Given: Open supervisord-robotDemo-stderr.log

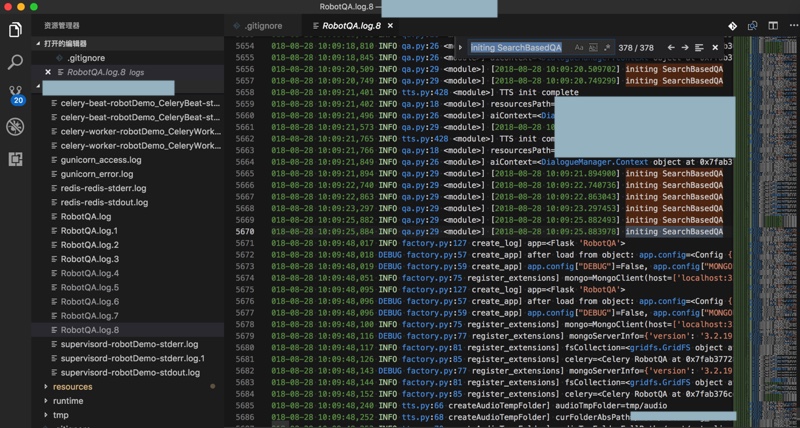Looking at the screenshot, I should [x=130, y=344].
